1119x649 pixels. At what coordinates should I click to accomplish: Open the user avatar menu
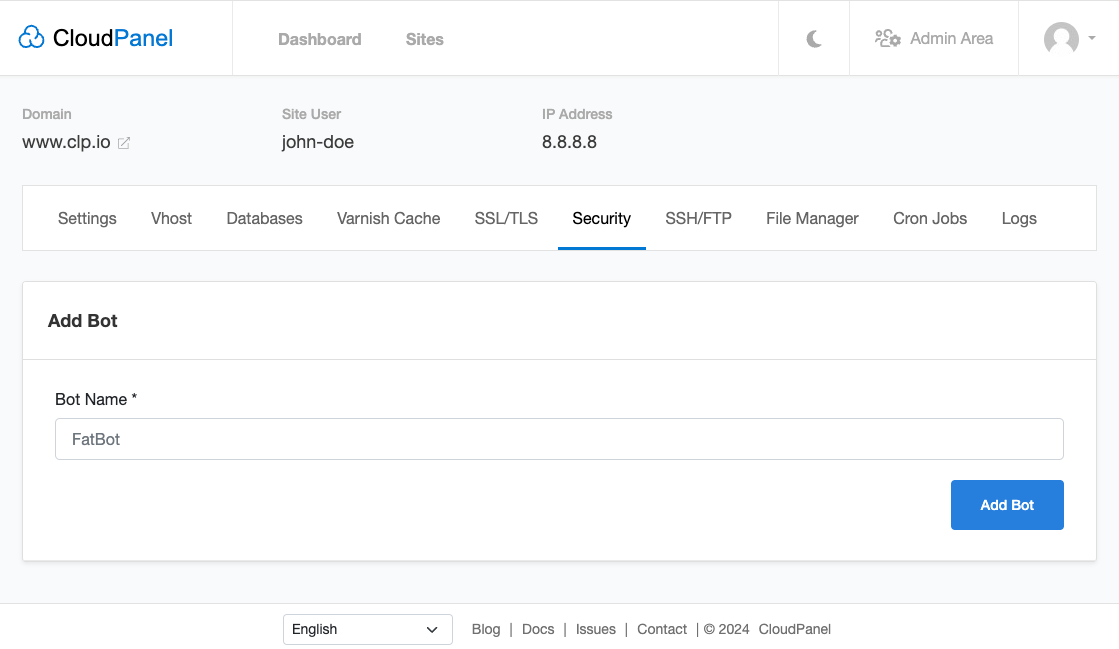point(1061,39)
